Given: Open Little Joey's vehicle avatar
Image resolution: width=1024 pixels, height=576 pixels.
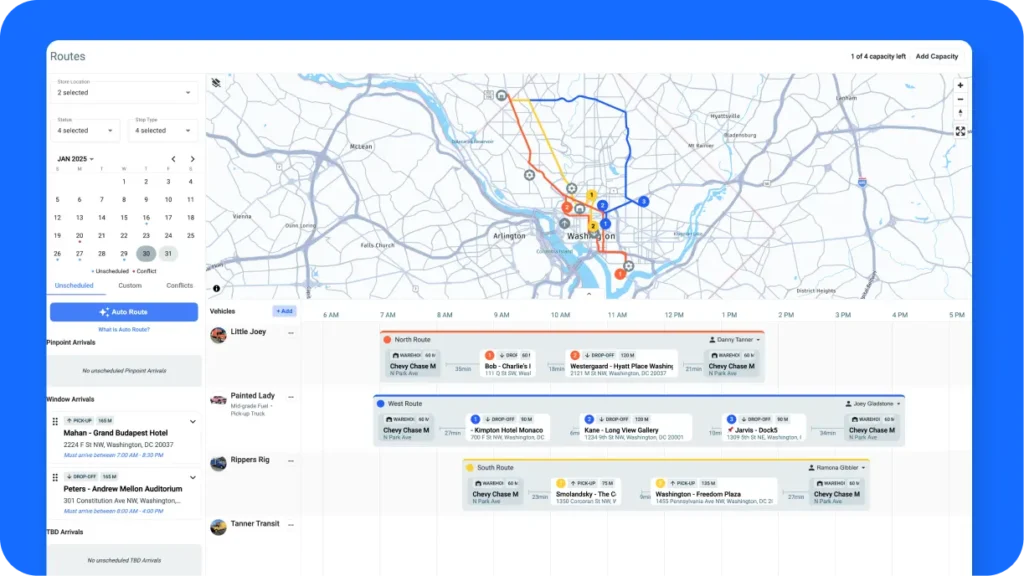Looking at the screenshot, I should [x=218, y=336].
